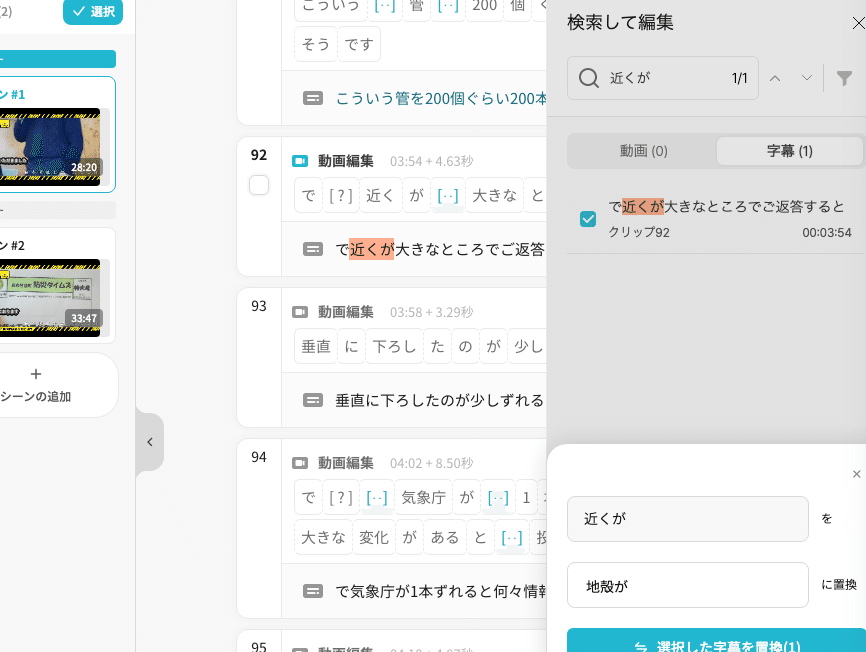Toggle the 選択 selection mode button
This screenshot has height=652, width=866.
pyautogui.click(x=92, y=13)
